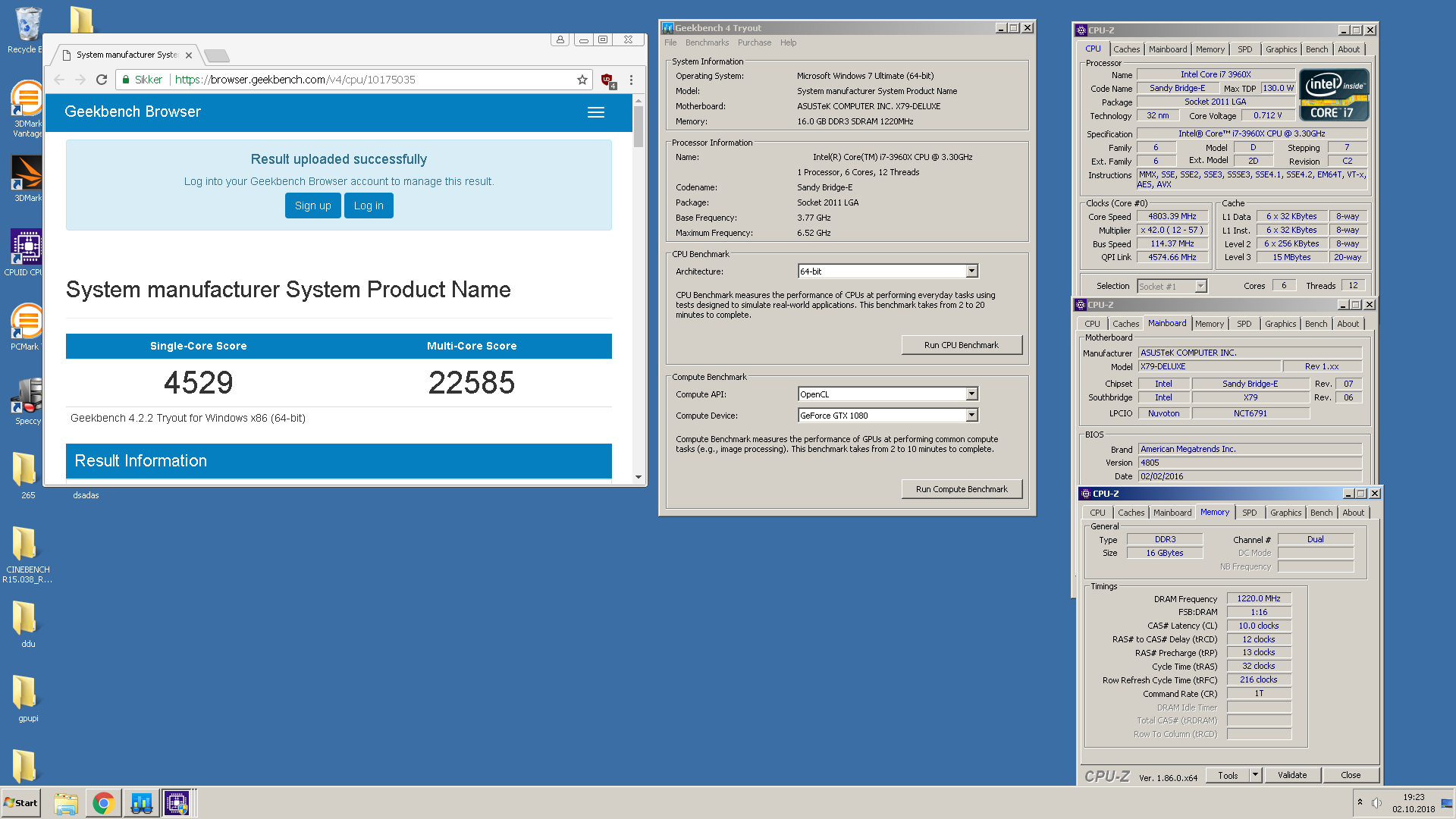Click the Close button in CPU-Z
The image size is (1456, 819).
click(1350, 775)
